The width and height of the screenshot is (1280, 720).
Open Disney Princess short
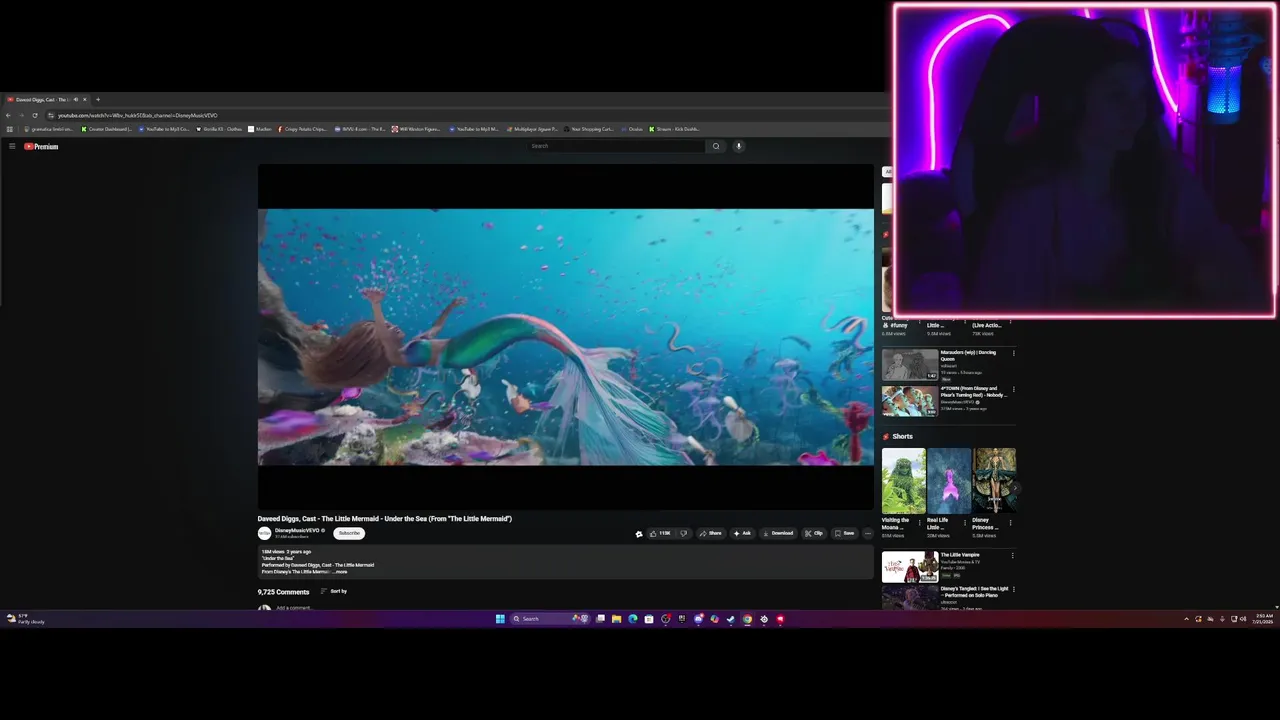(995, 481)
